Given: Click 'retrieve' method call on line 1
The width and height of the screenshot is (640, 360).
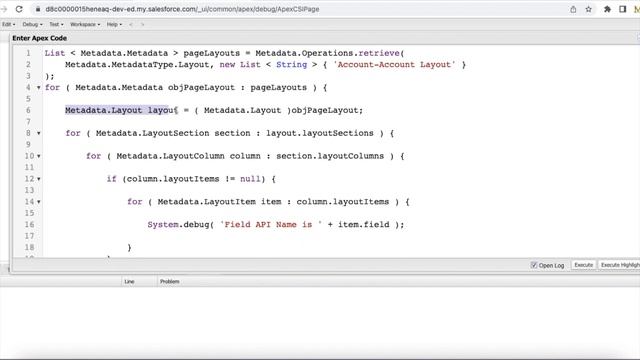Looking at the screenshot, I should 379,53.
